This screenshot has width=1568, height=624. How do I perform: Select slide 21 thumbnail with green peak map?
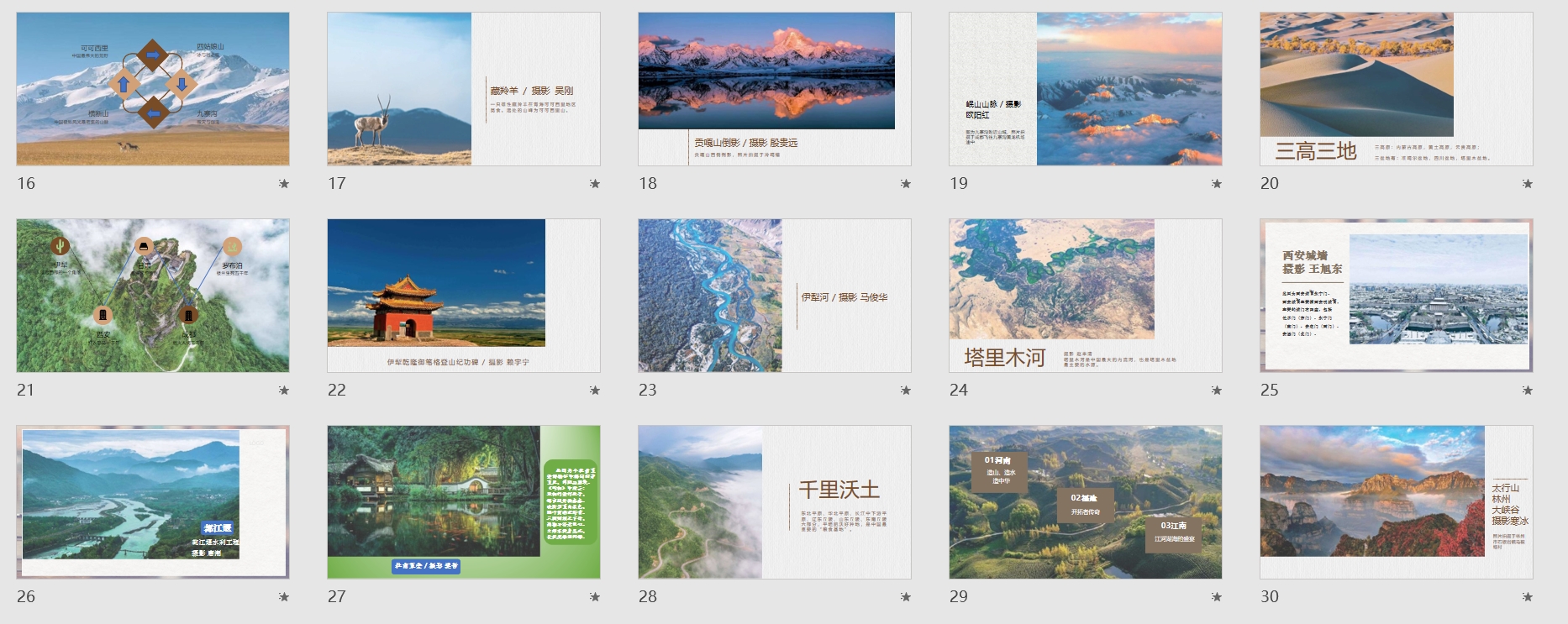pyautogui.click(x=153, y=296)
